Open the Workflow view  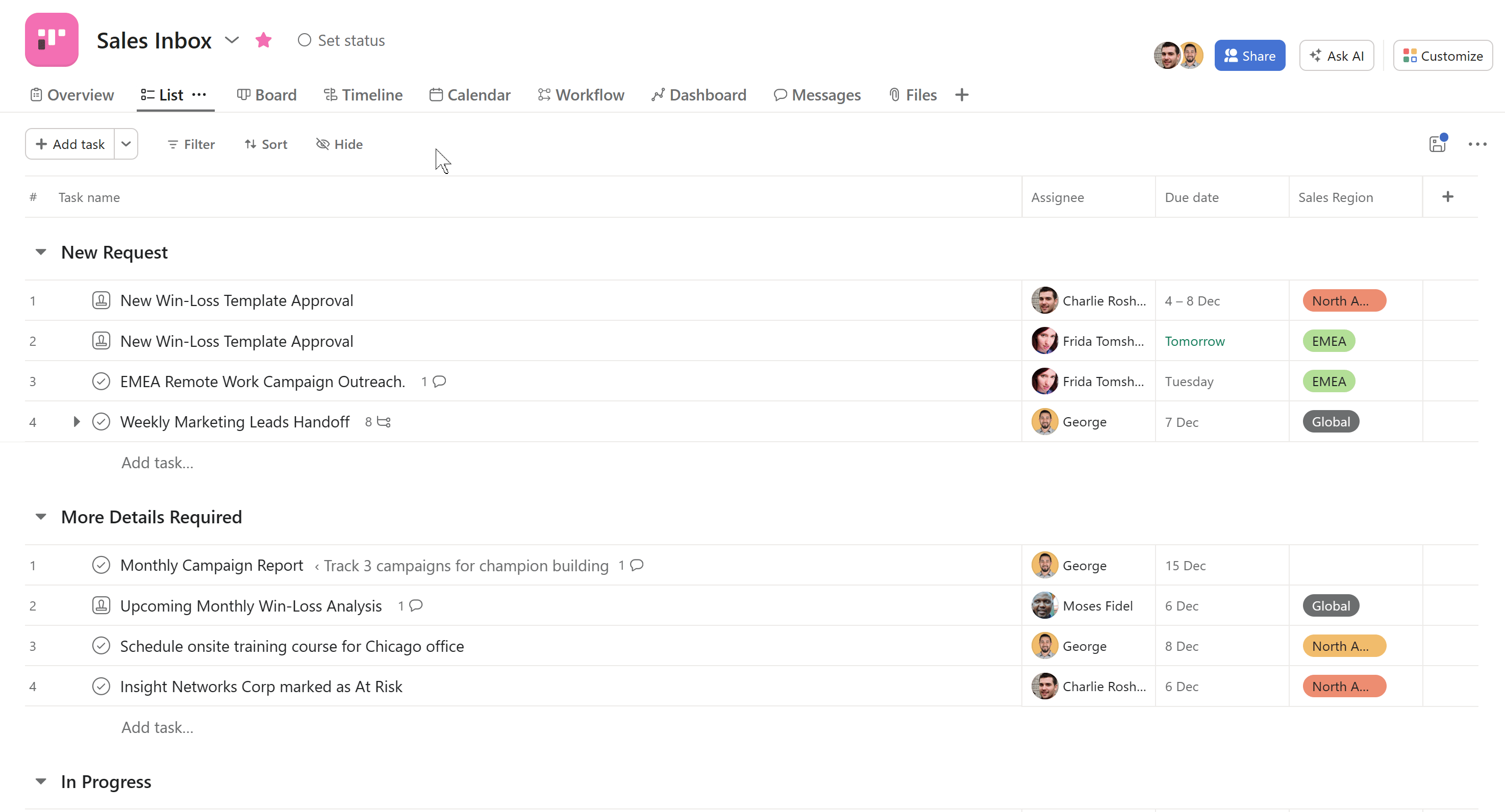click(581, 95)
